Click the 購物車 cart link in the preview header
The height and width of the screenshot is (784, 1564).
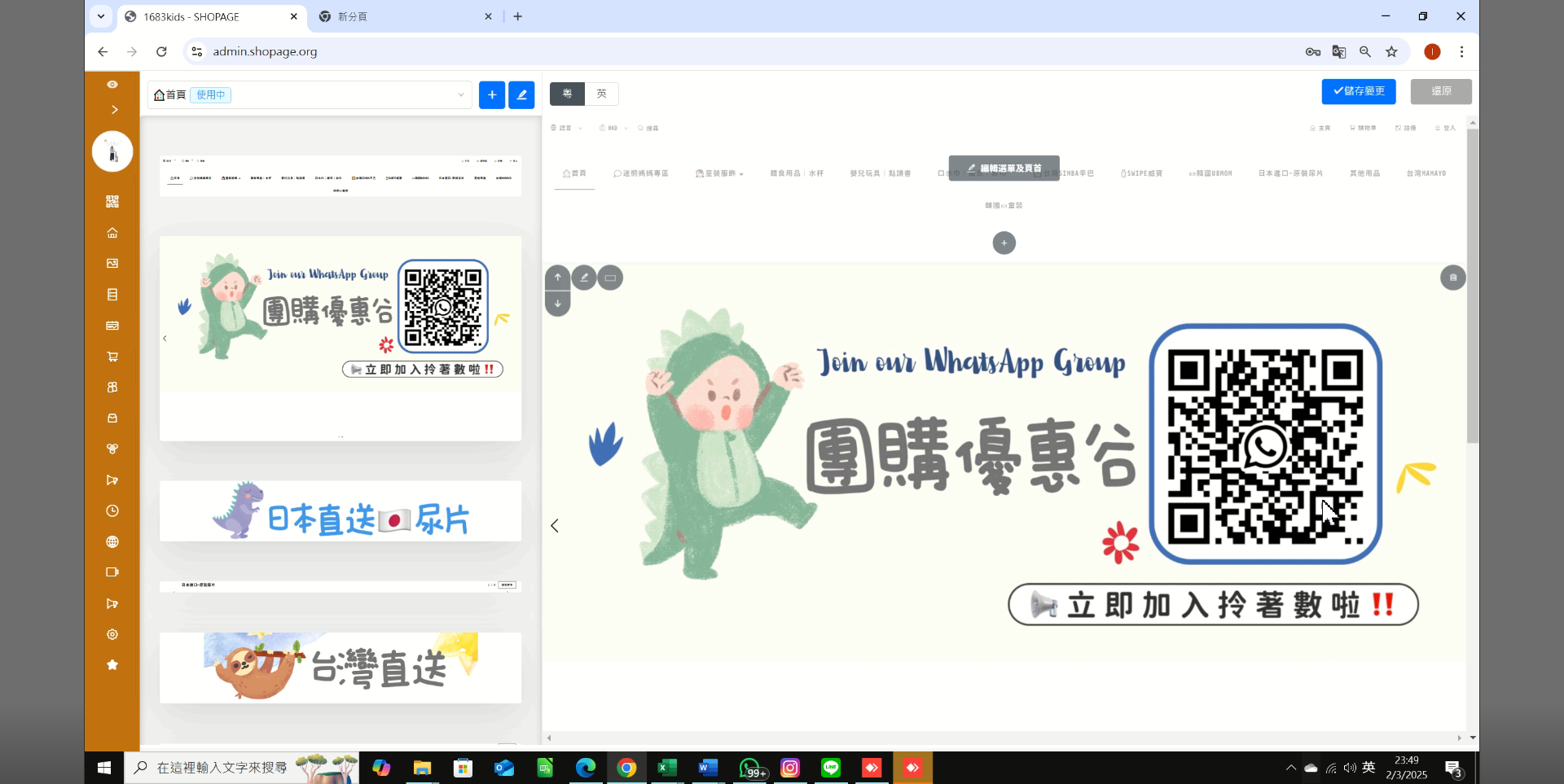(1363, 129)
